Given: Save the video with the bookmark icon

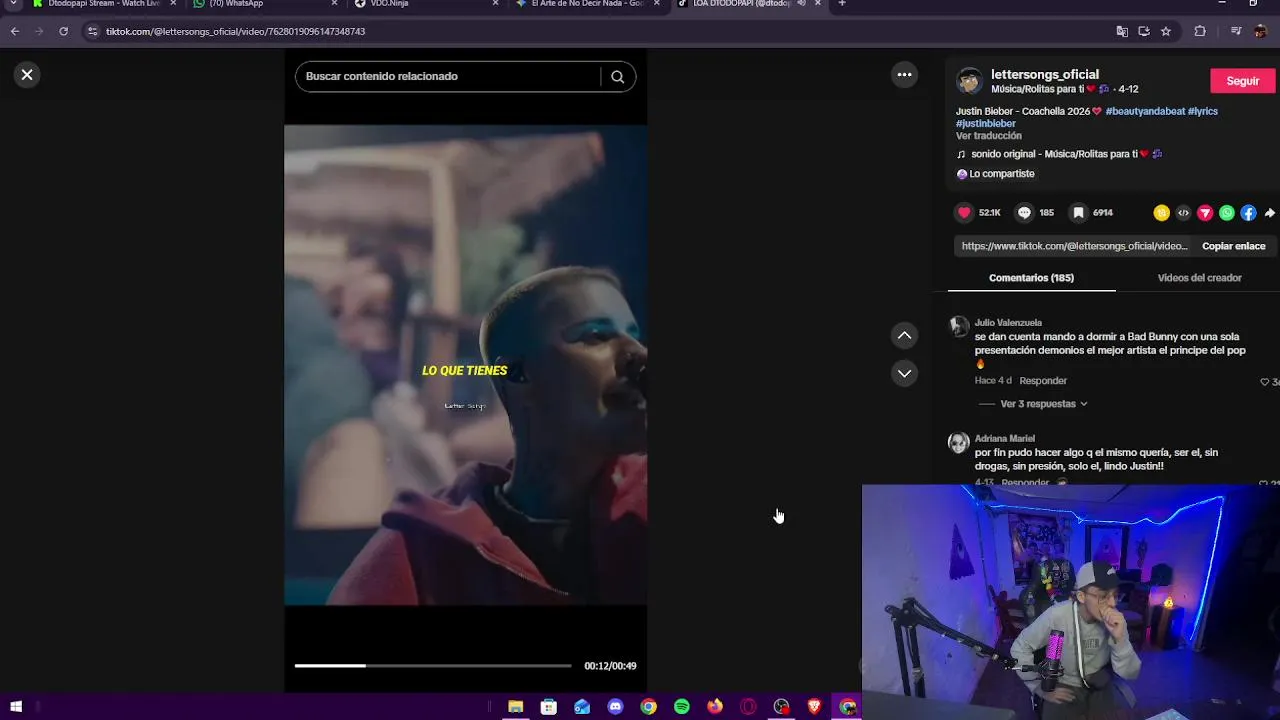Looking at the screenshot, I should [x=1078, y=213].
